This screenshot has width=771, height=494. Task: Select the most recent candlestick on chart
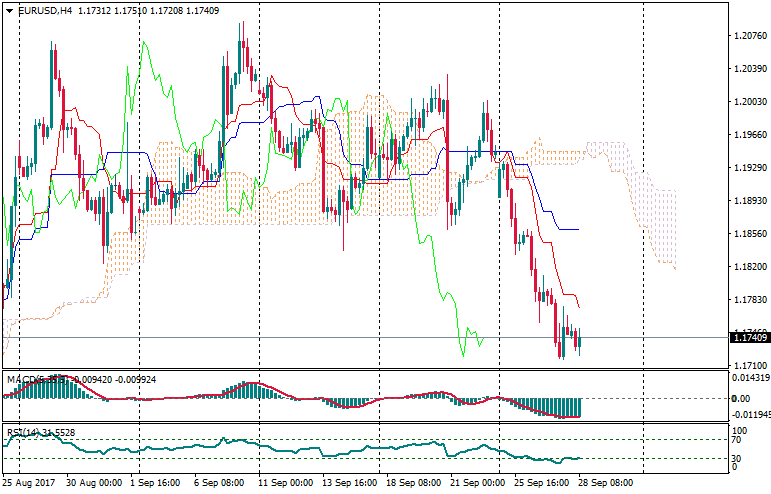[578, 340]
